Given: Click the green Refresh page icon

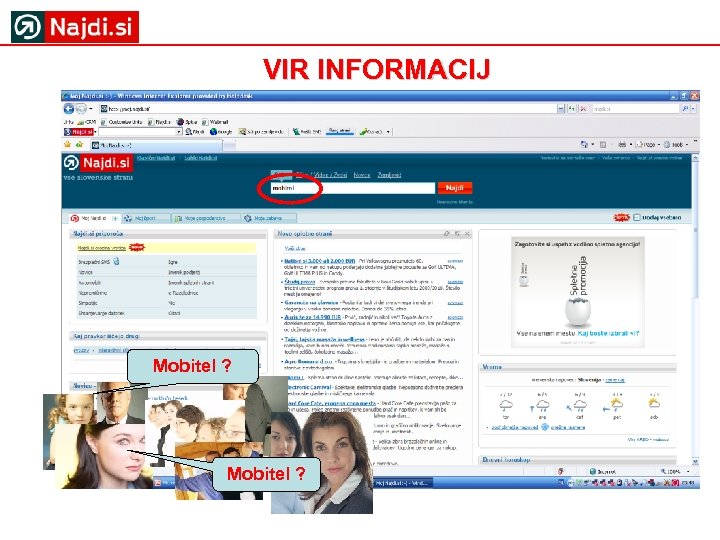Looking at the screenshot, I should point(572,109).
